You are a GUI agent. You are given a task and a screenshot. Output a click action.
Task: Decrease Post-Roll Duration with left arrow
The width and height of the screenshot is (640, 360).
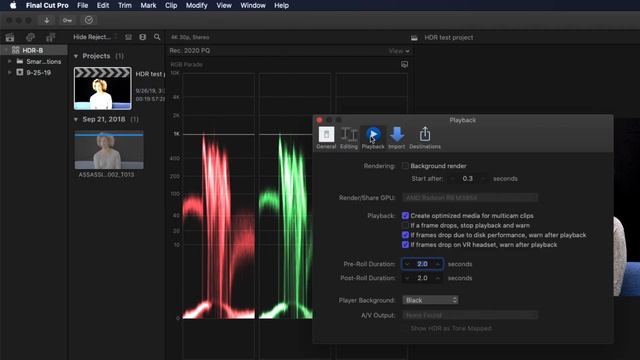[x=407, y=278]
